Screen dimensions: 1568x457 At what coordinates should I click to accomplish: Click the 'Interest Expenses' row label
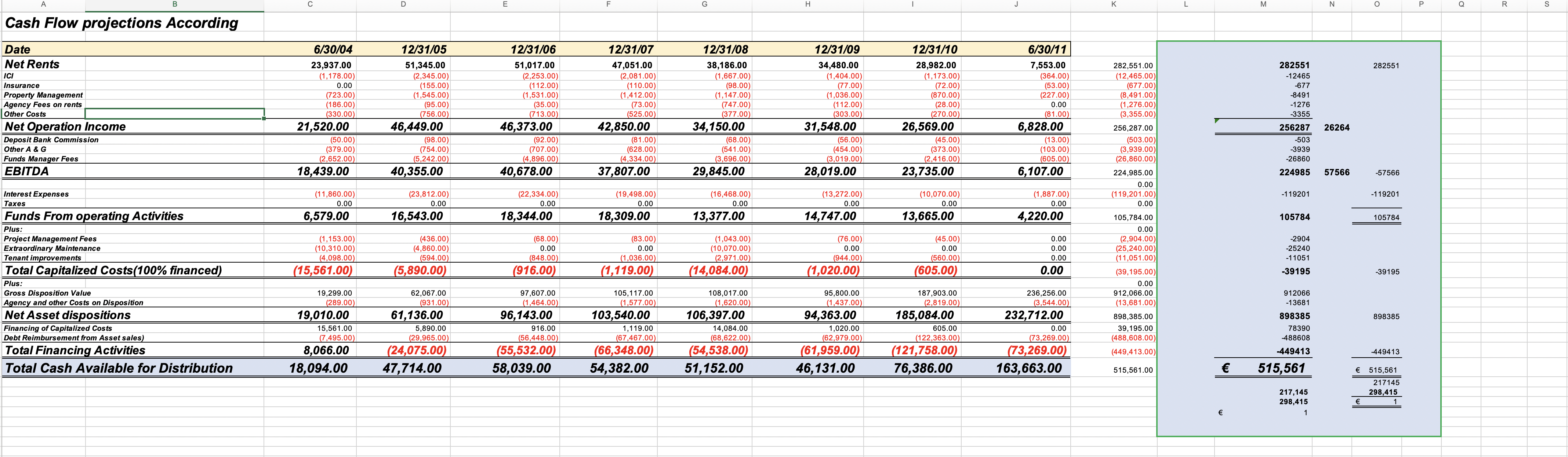(36, 194)
